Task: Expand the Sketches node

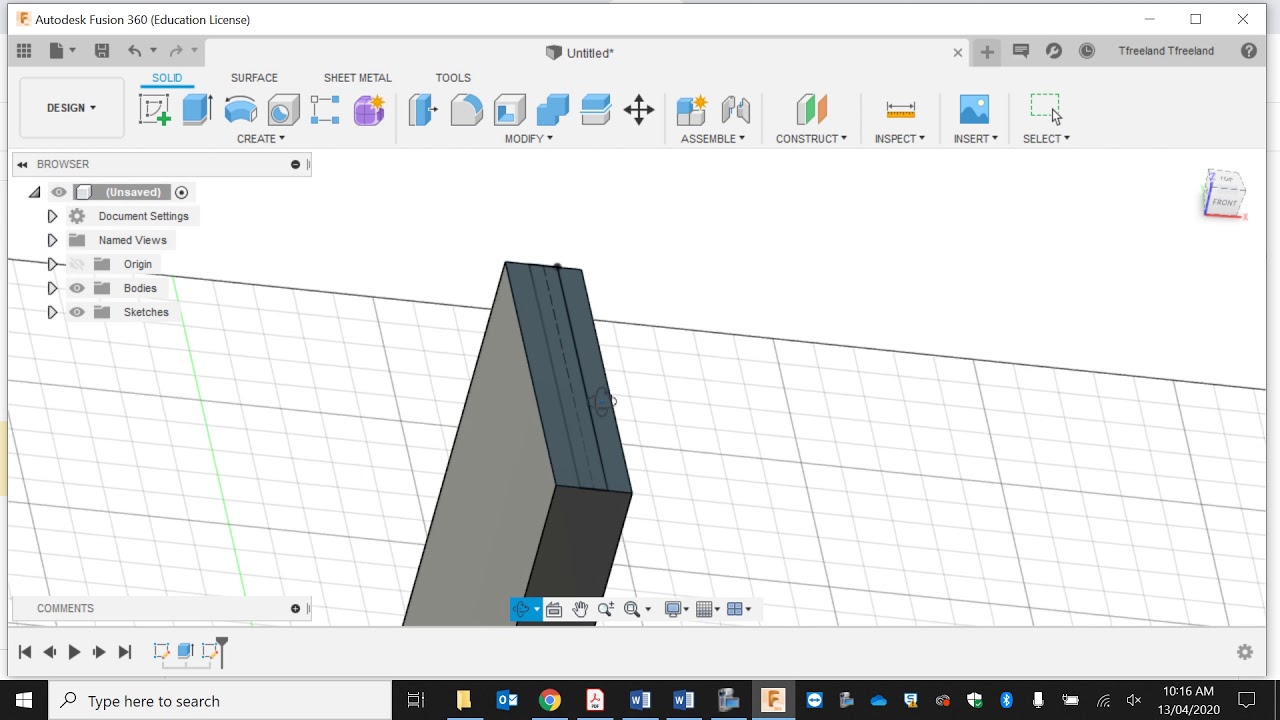Action: (x=52, y=312)
